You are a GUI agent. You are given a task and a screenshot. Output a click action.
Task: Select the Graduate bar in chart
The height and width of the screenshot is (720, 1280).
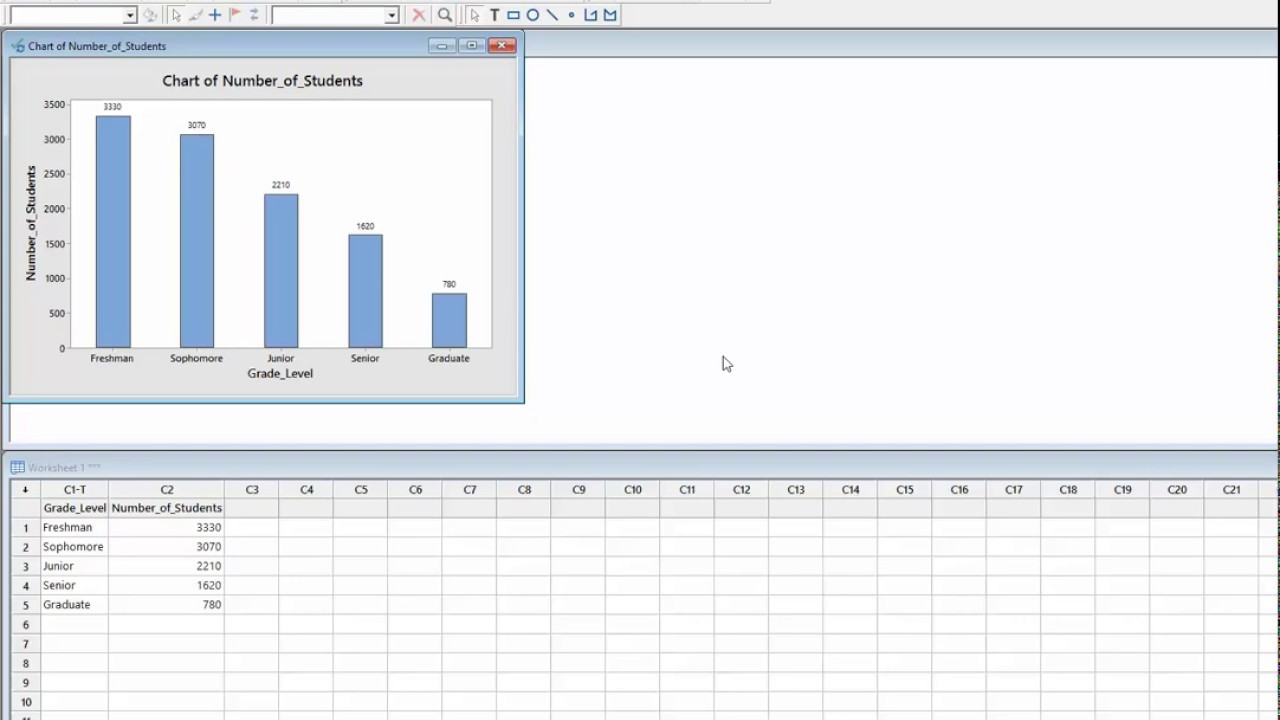pyautogui.click(x=449, y=320)
